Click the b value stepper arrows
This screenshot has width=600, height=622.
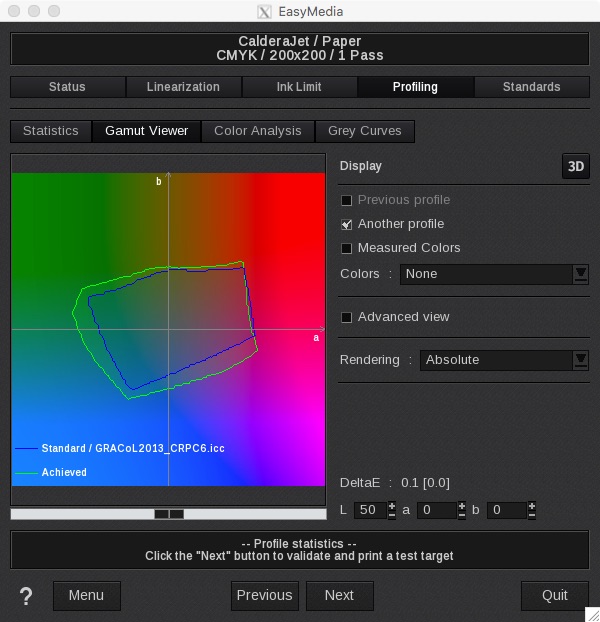[531, 510]
